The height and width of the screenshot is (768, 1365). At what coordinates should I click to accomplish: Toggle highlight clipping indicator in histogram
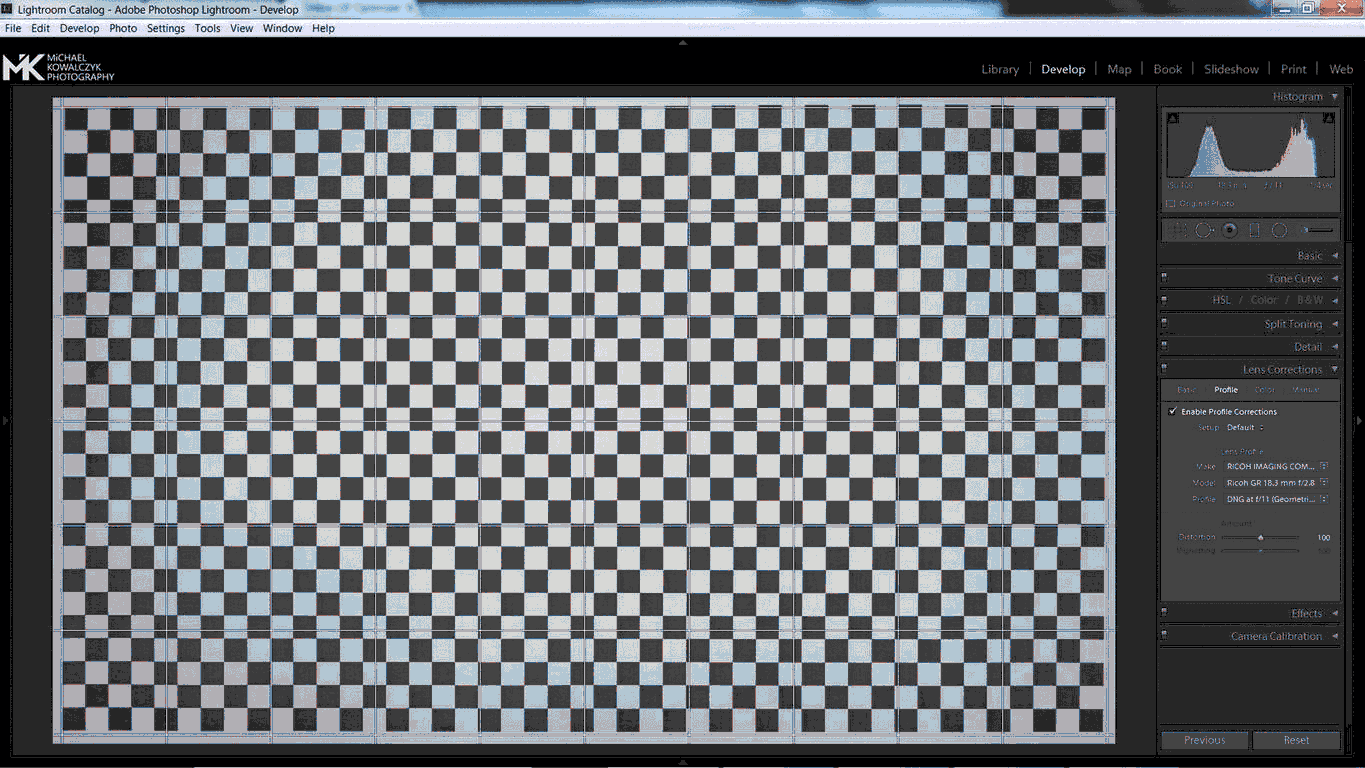pyautogui.click(x=1329, y=119)
